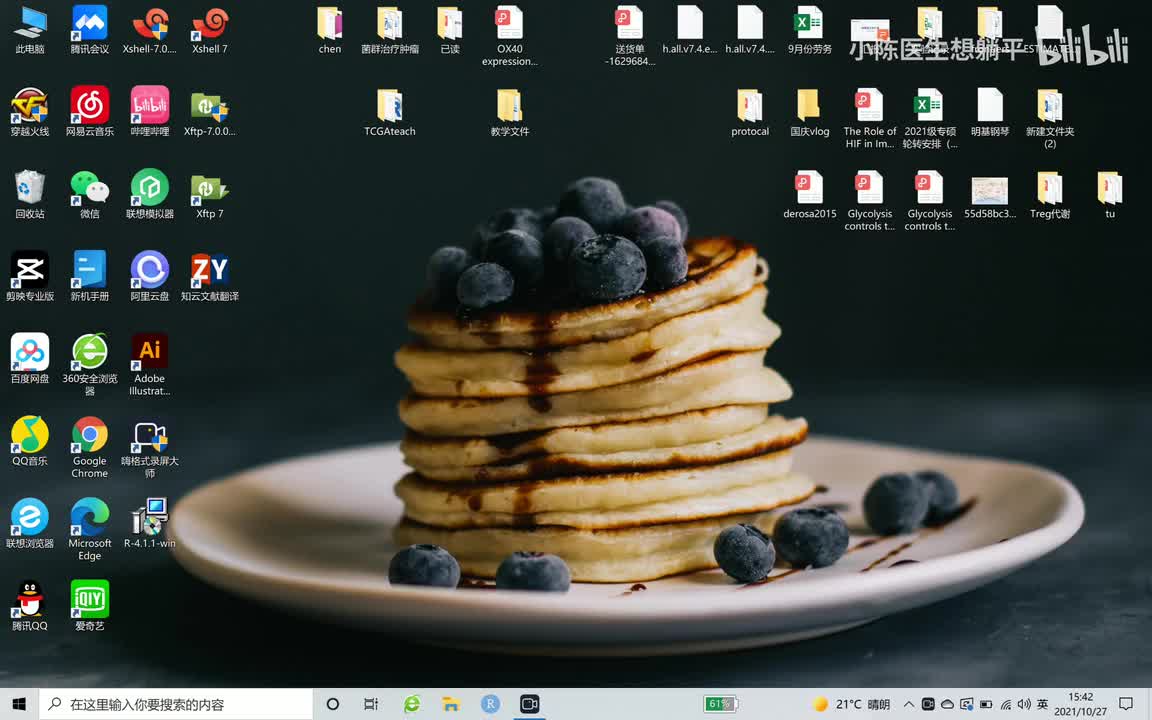The image size is (1152, 720).
Task: Open 知云文献翻译 ZY app
Action: pos(209,277)
